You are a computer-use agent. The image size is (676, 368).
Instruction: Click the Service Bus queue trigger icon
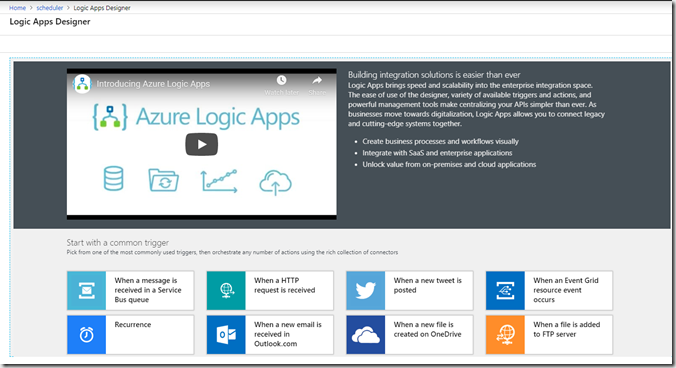pos(86,290)
